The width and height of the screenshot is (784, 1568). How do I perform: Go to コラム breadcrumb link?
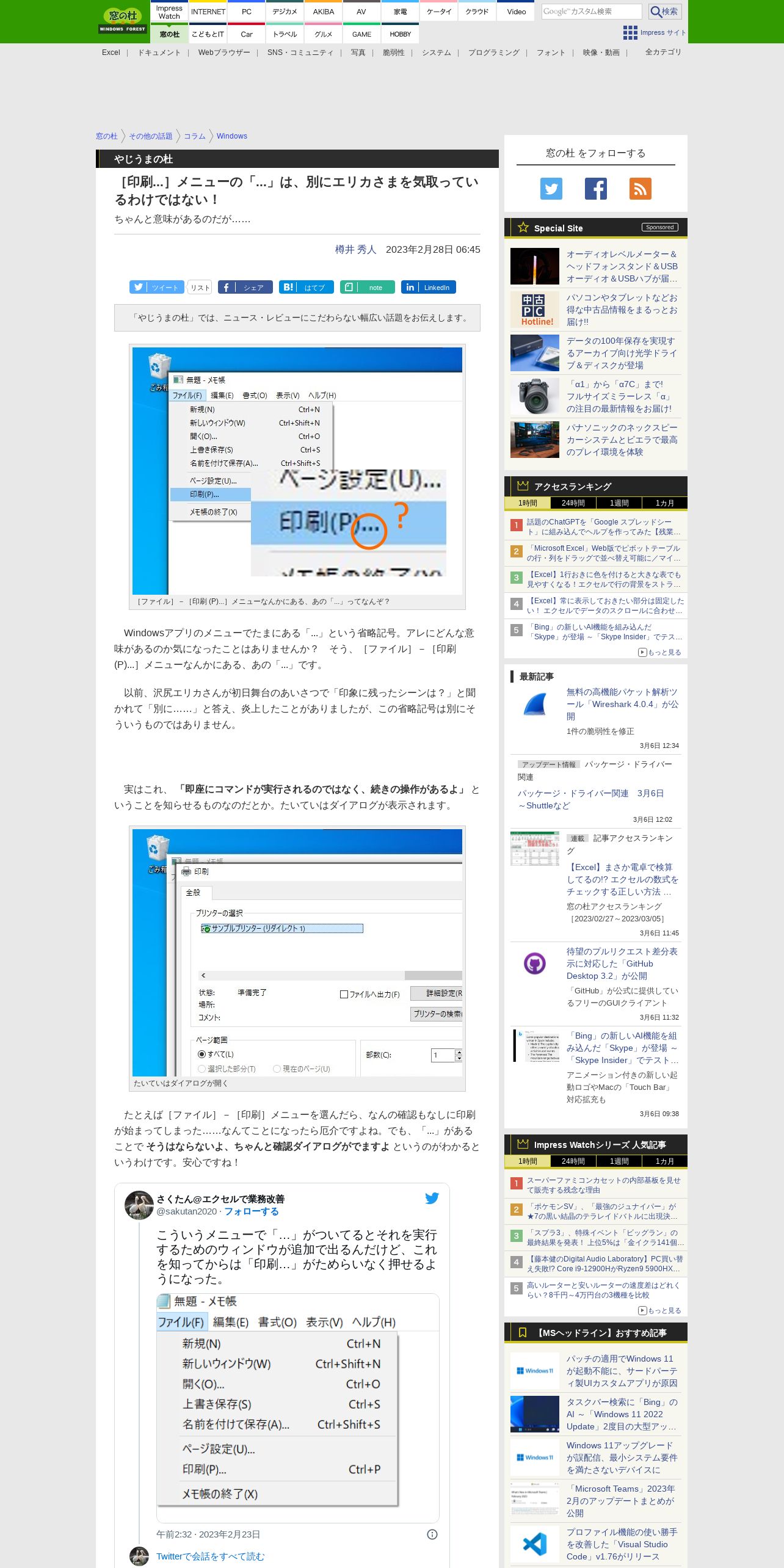(195, 136)
